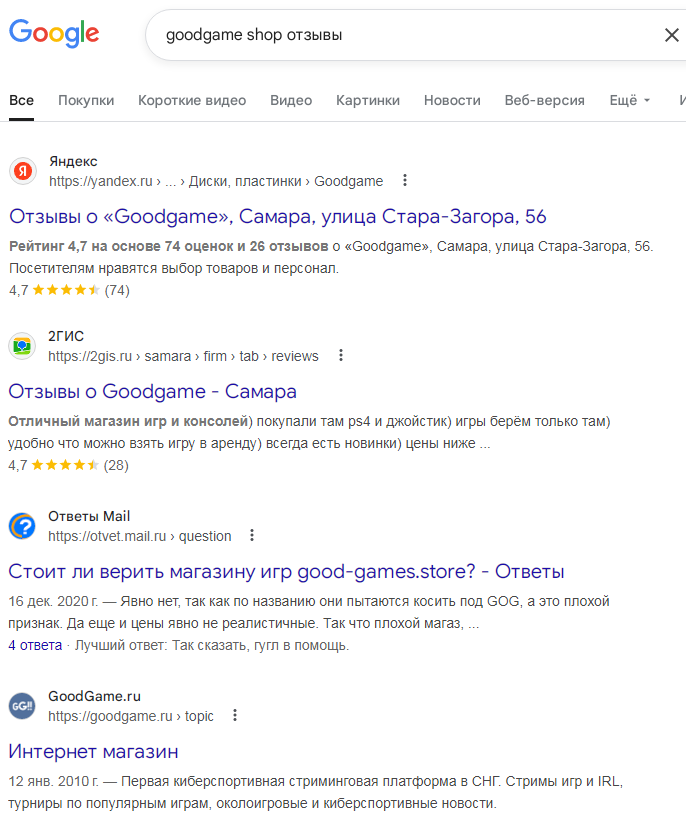This screenshot has height=816, width=686.
Task: Open three-dot menu for Yandex result
Action: tap(405, 181)
